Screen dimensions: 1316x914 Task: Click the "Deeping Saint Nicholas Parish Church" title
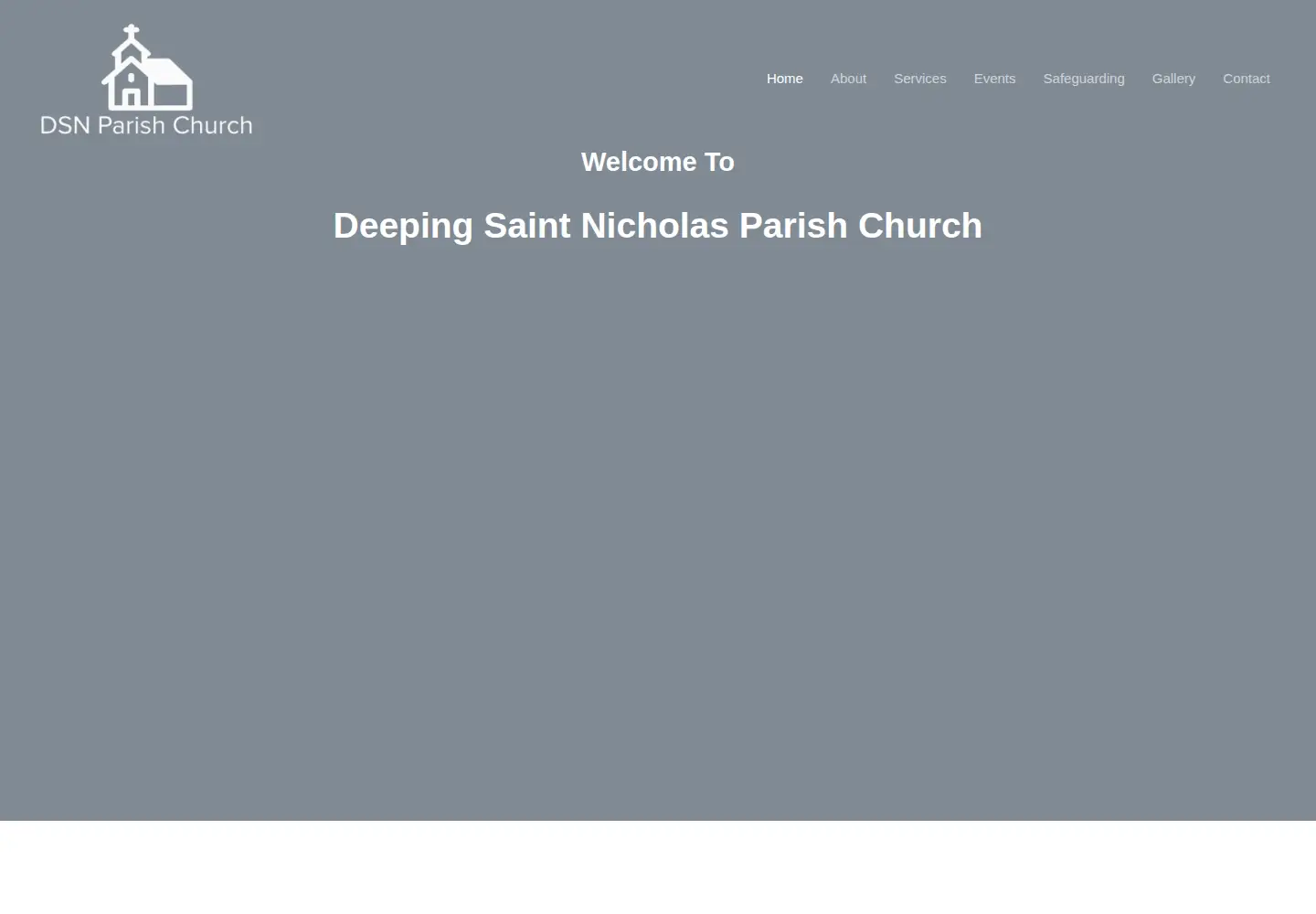pos(658,226)
